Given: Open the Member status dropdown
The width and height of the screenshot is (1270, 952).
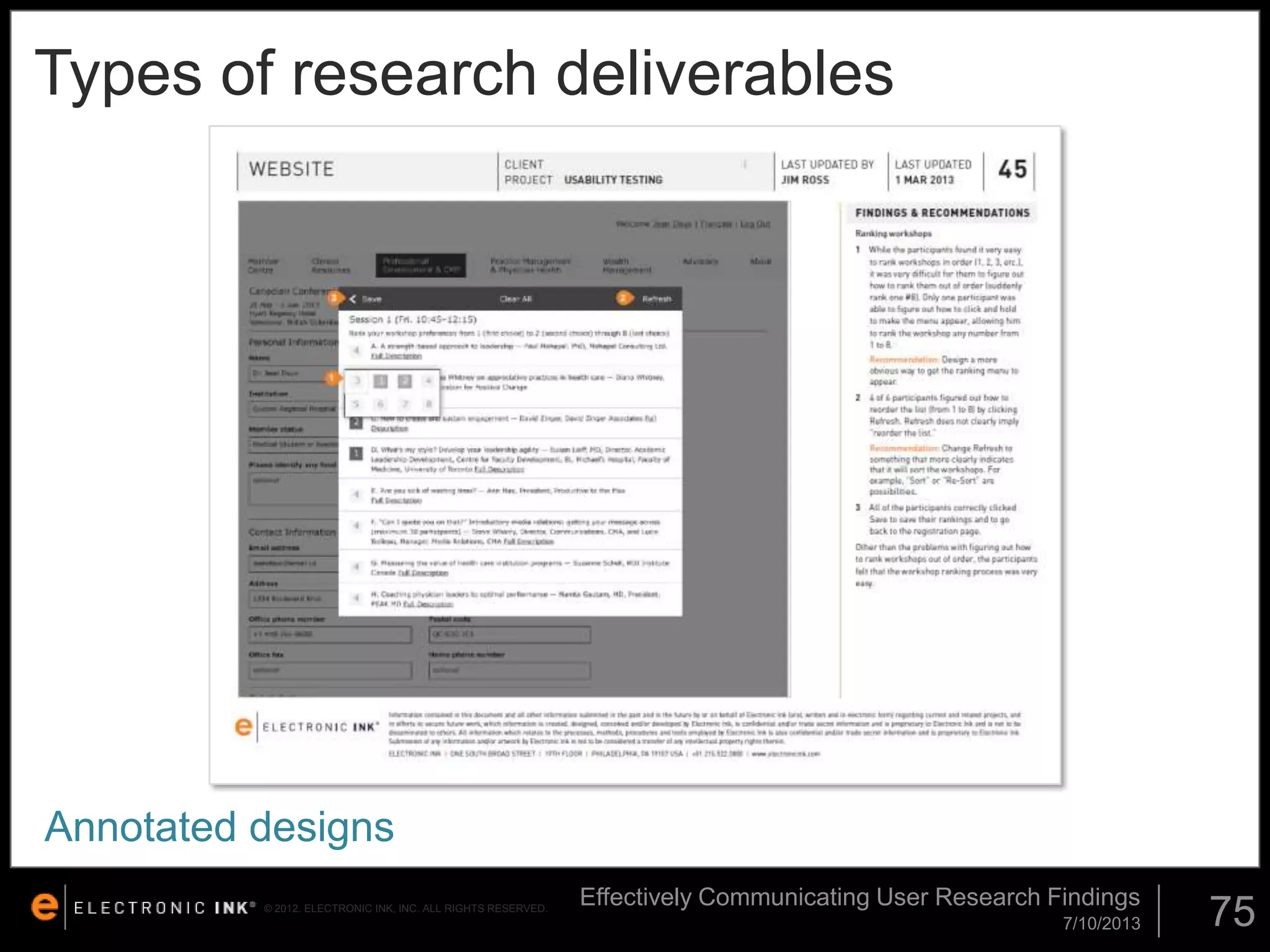Looking at the screenshot, I should pyautogui.click(x=293, y=444).
